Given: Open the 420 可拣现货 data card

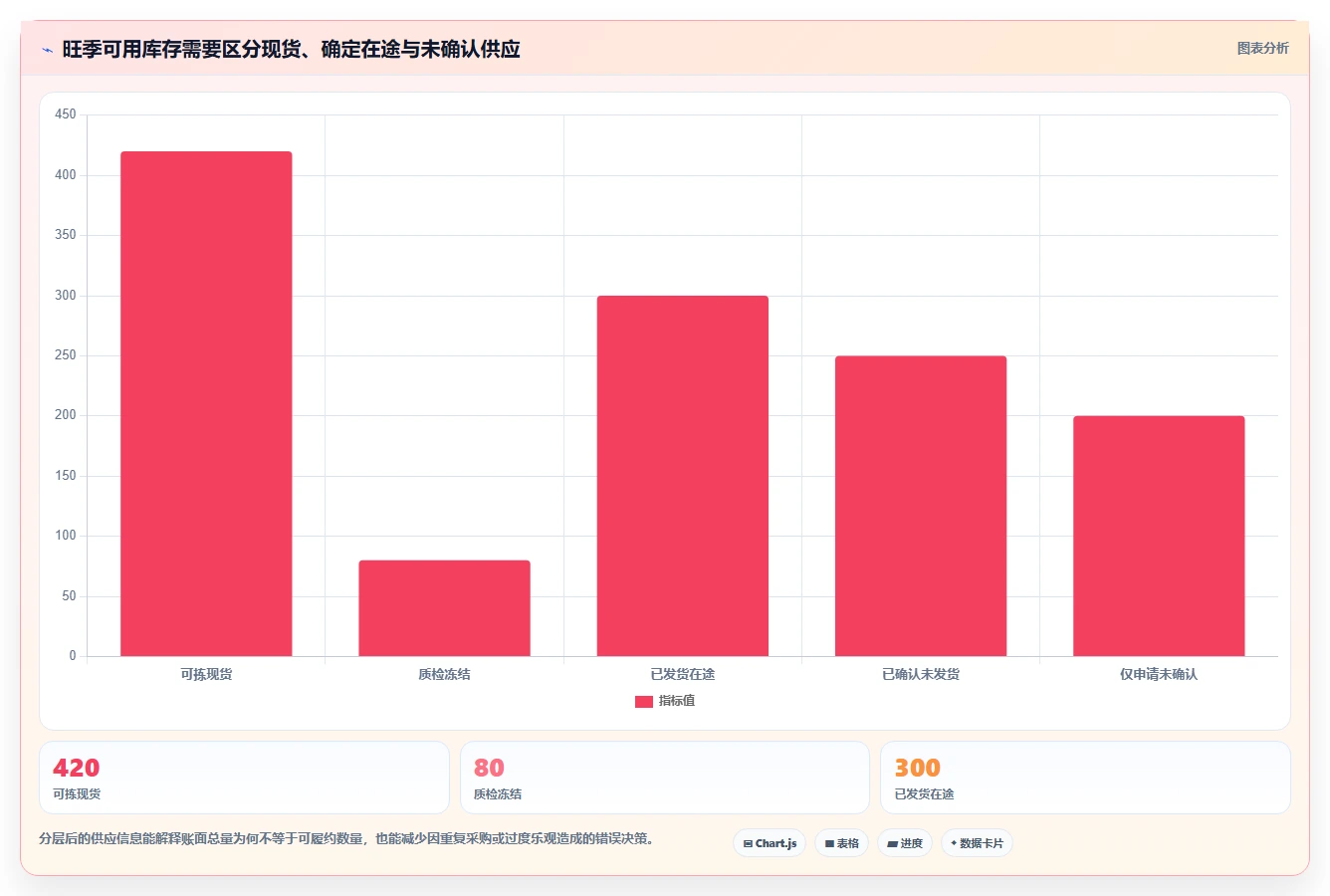Looking at the screenshot, I should (244, 778).
